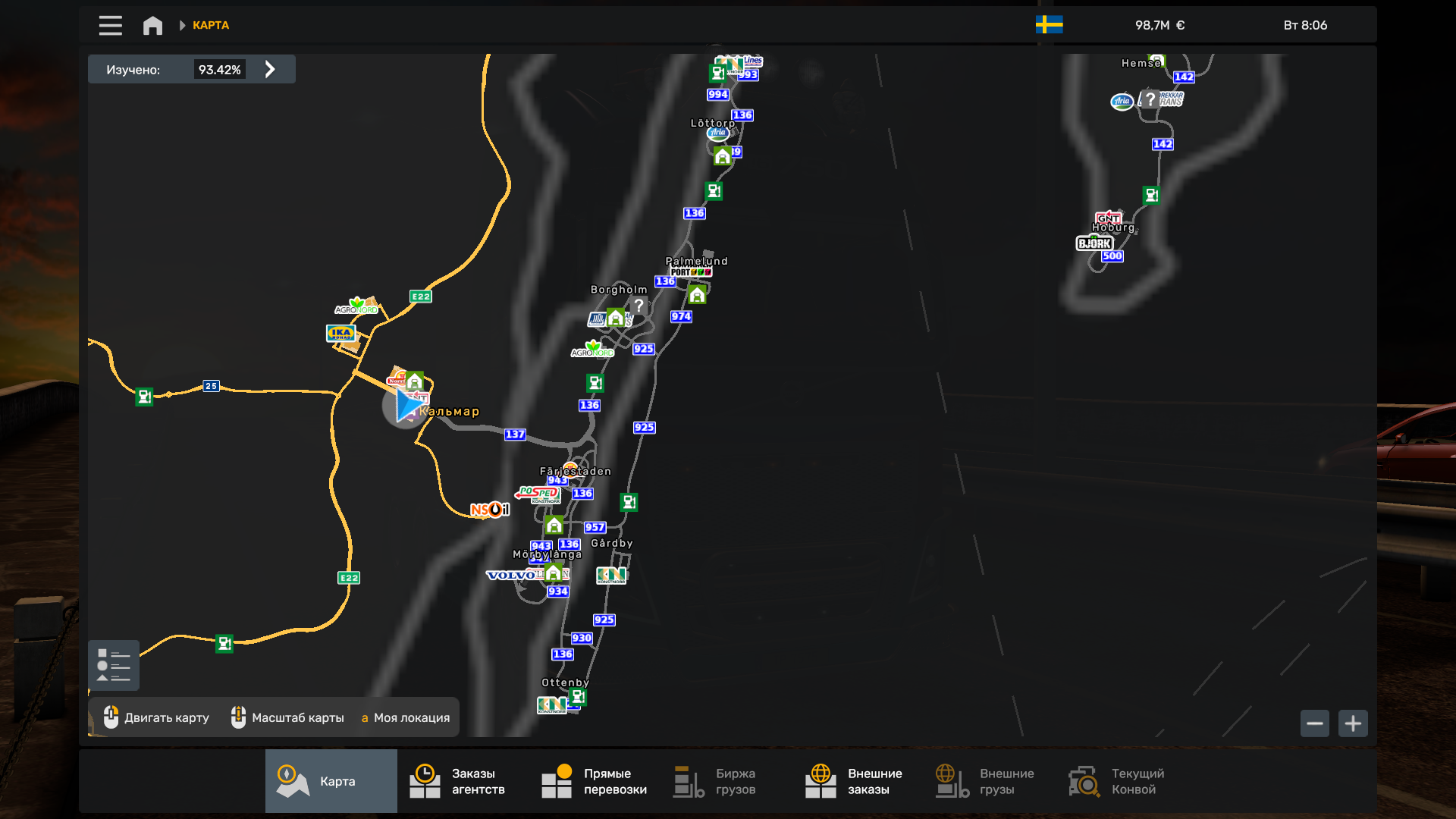Select the IKA Bohag company icon
Image resolution: width=1456 pixels, height=819 pixels.
[340, 333]
